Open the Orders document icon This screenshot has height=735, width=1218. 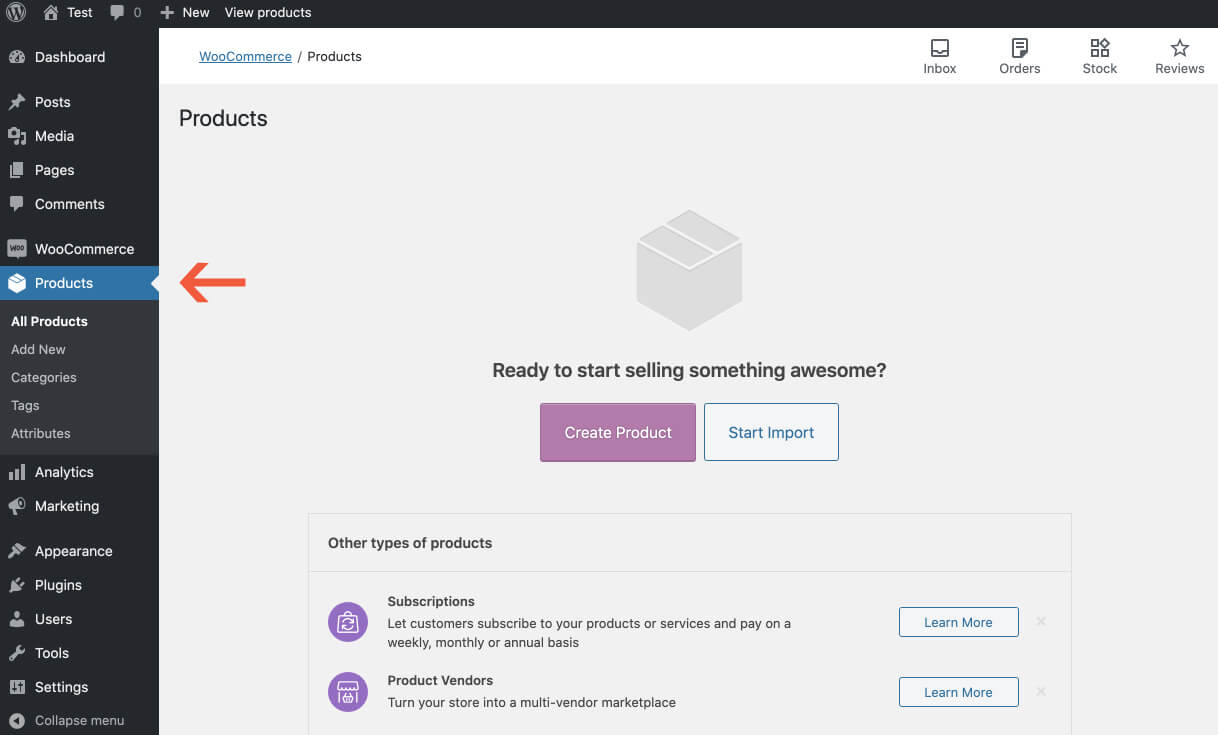point(1020,48)
